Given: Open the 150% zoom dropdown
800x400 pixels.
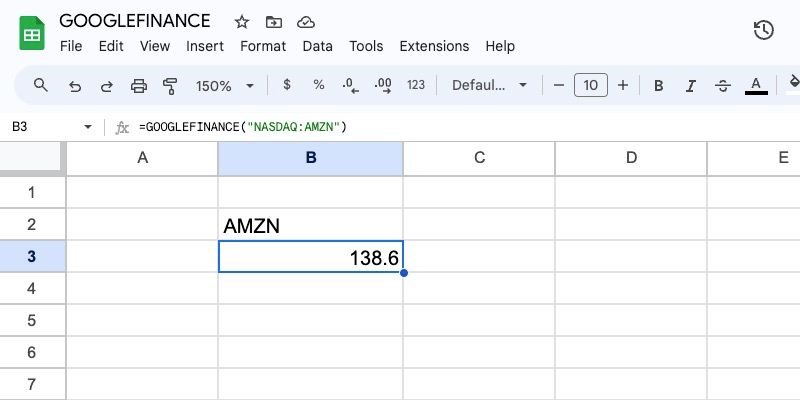Looking at the screenshot, I should pos(225,86).
